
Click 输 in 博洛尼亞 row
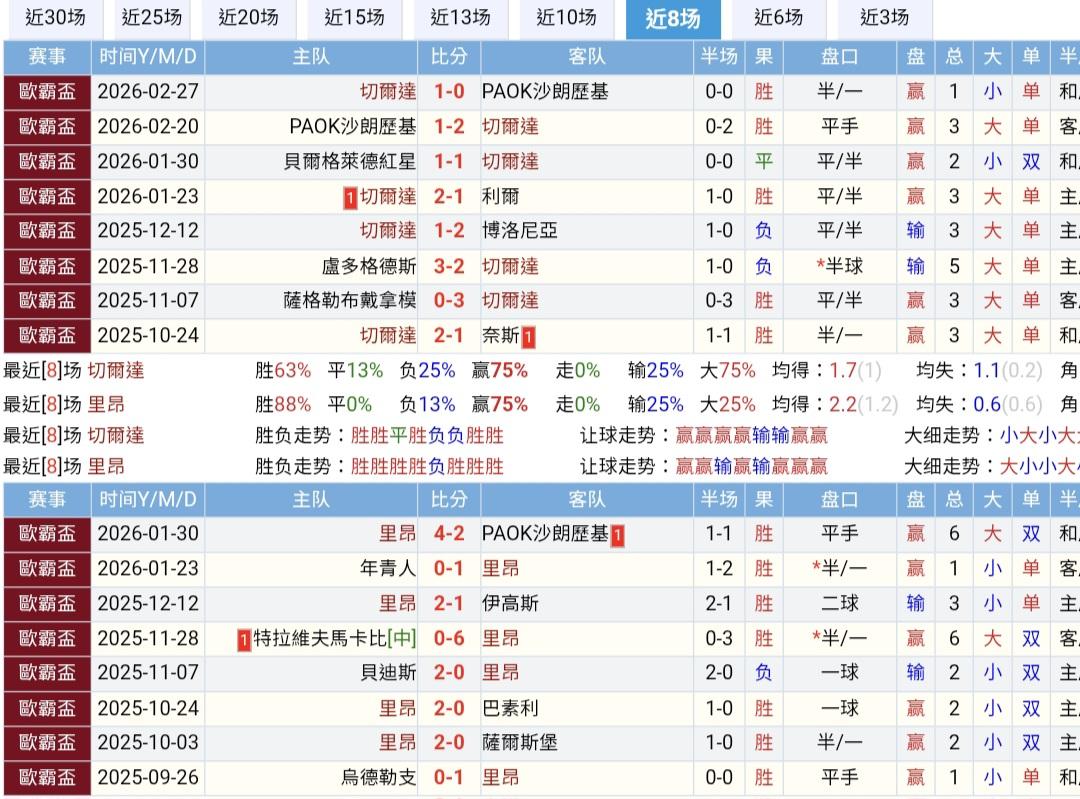pos(915,231)
